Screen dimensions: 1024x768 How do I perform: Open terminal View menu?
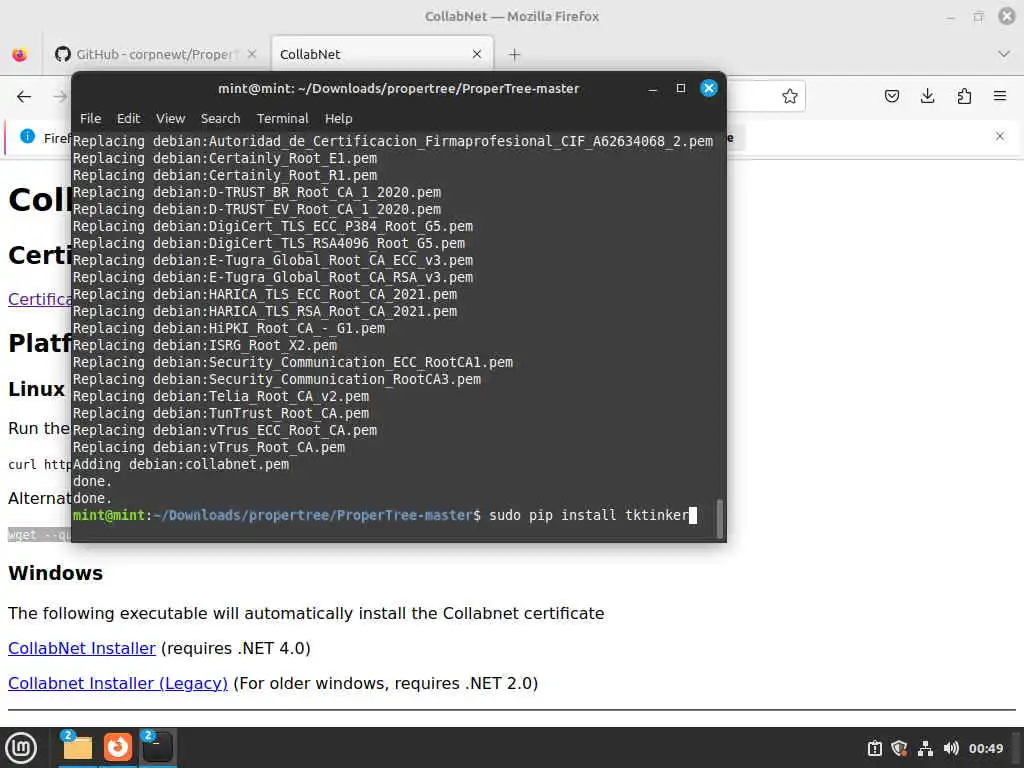coord(170,118)
